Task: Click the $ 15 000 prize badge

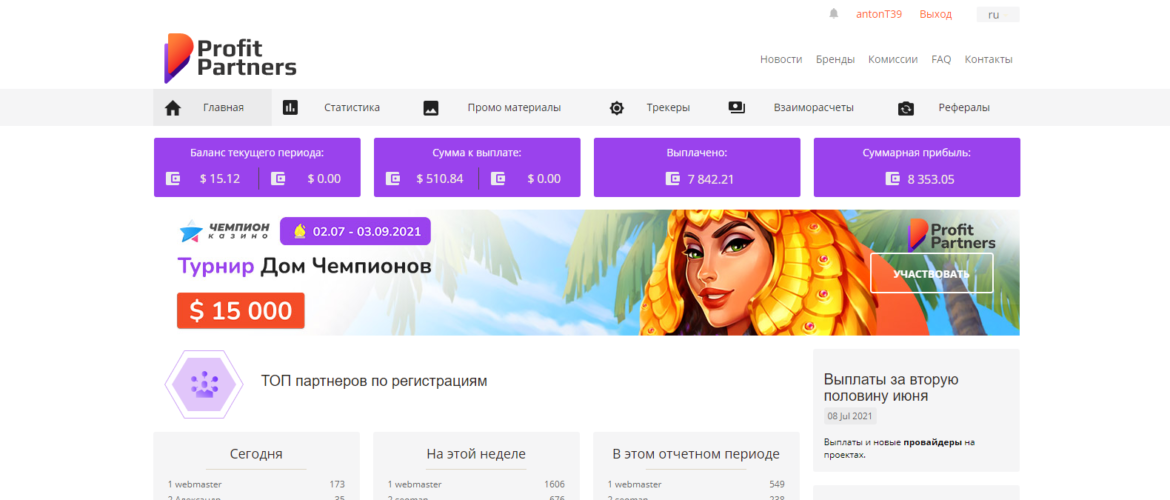Action: 240,310
